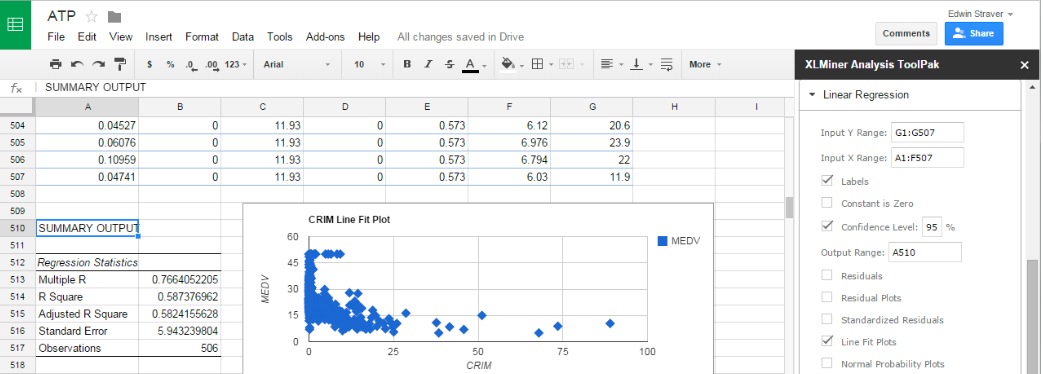The width and height of the screenshot is (1043, 374).
Task: Open the Edit menu
Action: coord(87,37)
